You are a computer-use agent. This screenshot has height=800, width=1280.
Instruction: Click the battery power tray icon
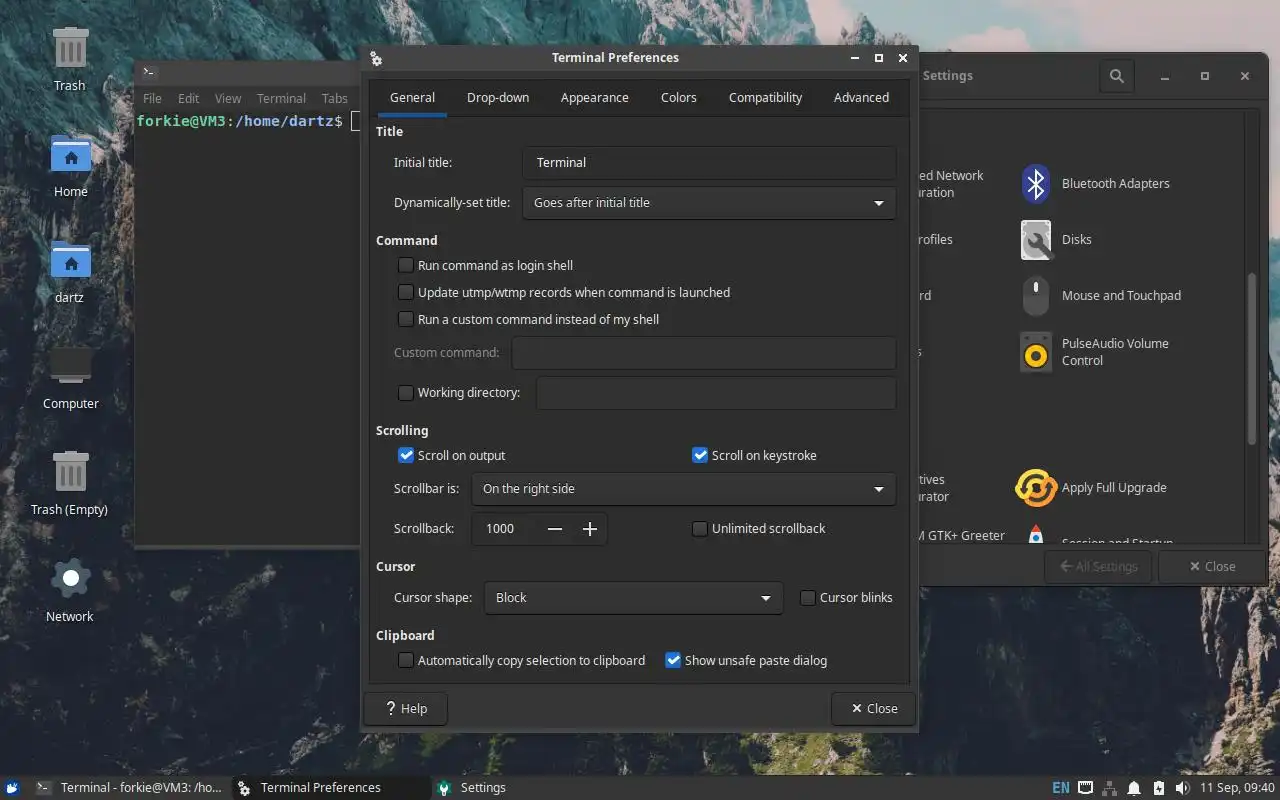click(1159, 788)
